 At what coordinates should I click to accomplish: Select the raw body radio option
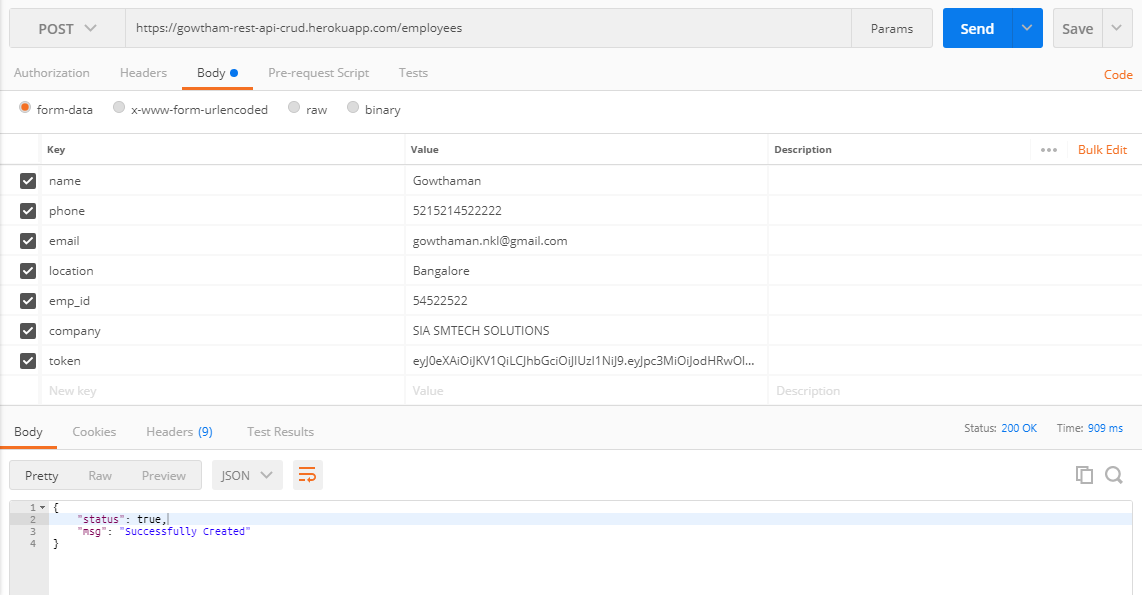pos(294,108)
